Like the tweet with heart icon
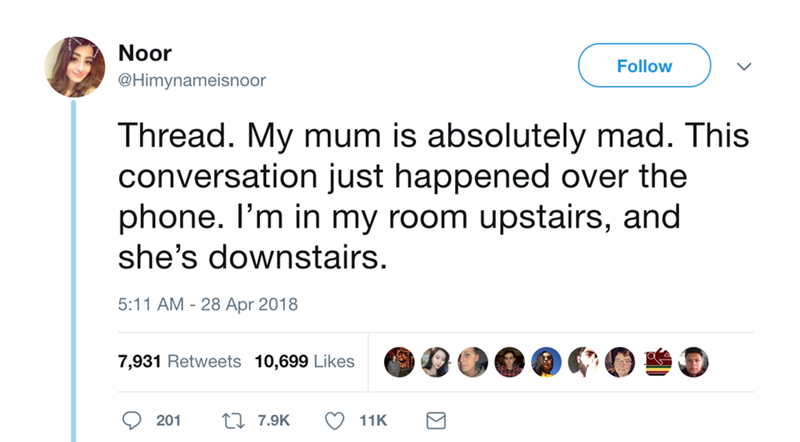The width and height of the screenshot is (800, 442). click(x=335, y=421)
